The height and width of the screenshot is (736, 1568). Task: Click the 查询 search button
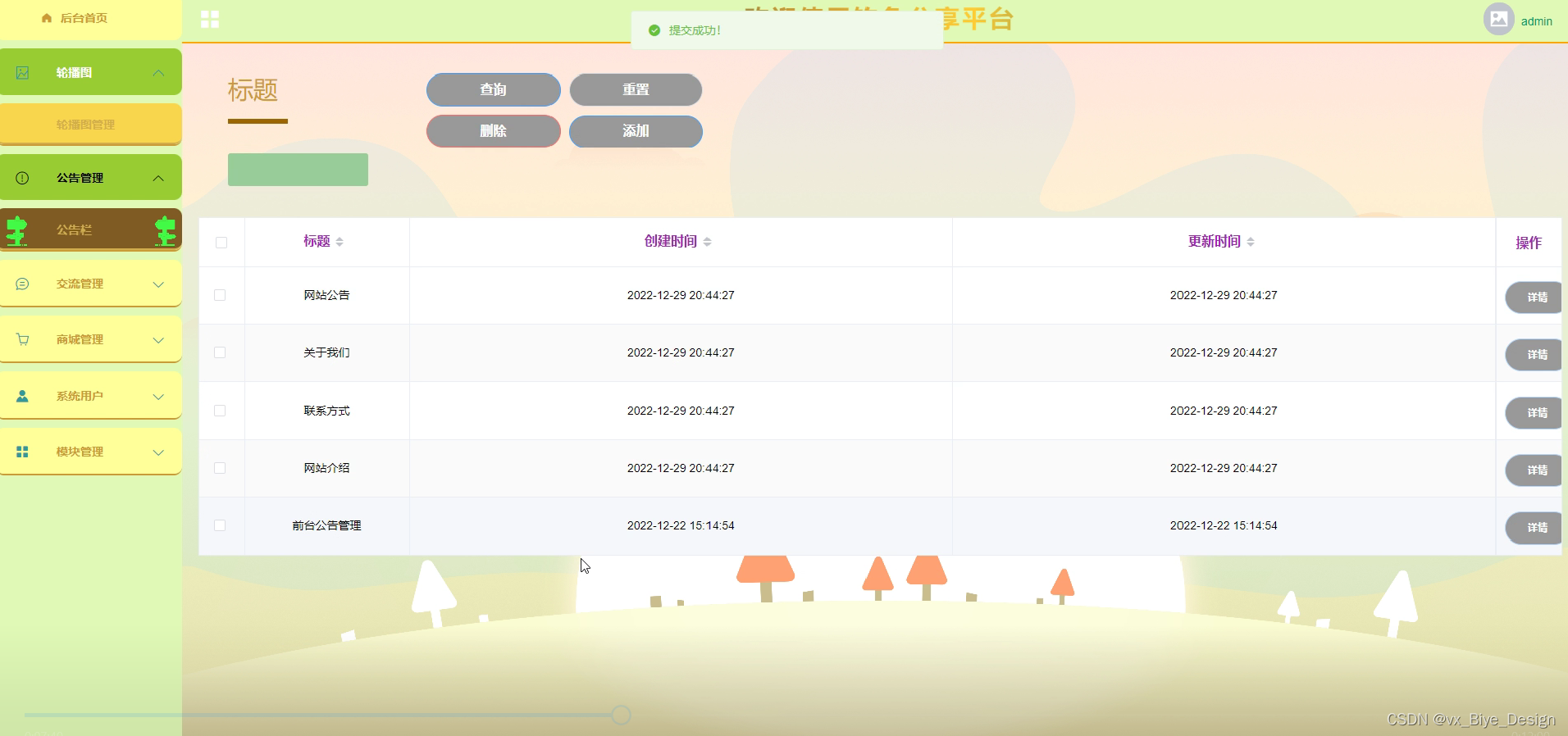pyautogui.click(x=494, y=89)
